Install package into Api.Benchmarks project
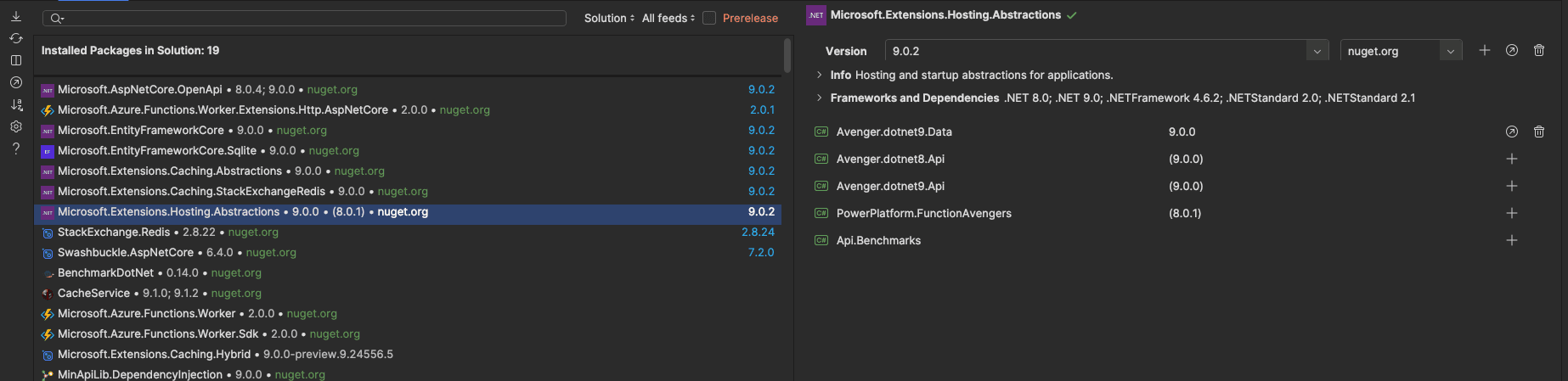 (1512, 240)
